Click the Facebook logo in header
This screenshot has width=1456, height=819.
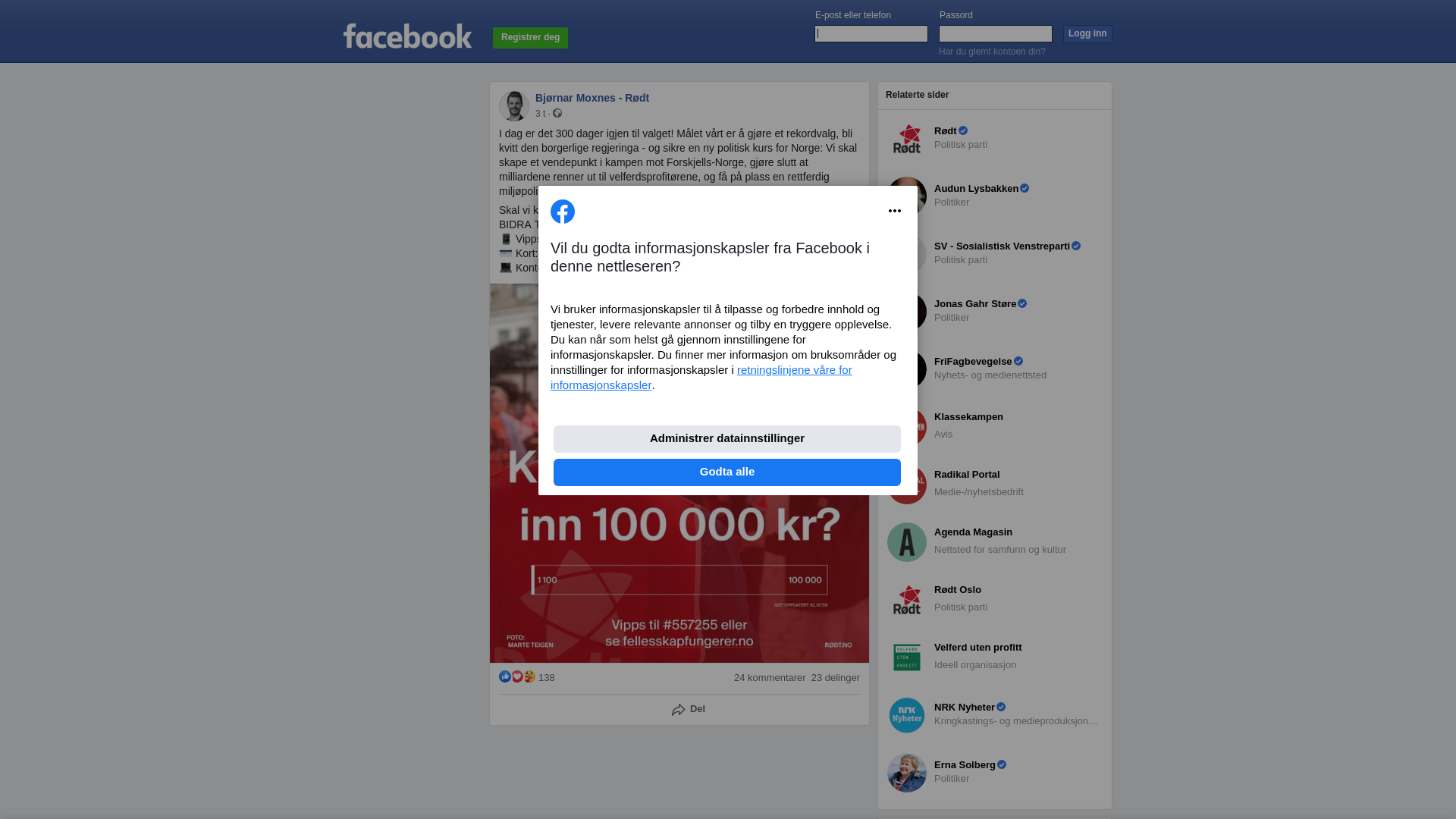pos(407,36)
